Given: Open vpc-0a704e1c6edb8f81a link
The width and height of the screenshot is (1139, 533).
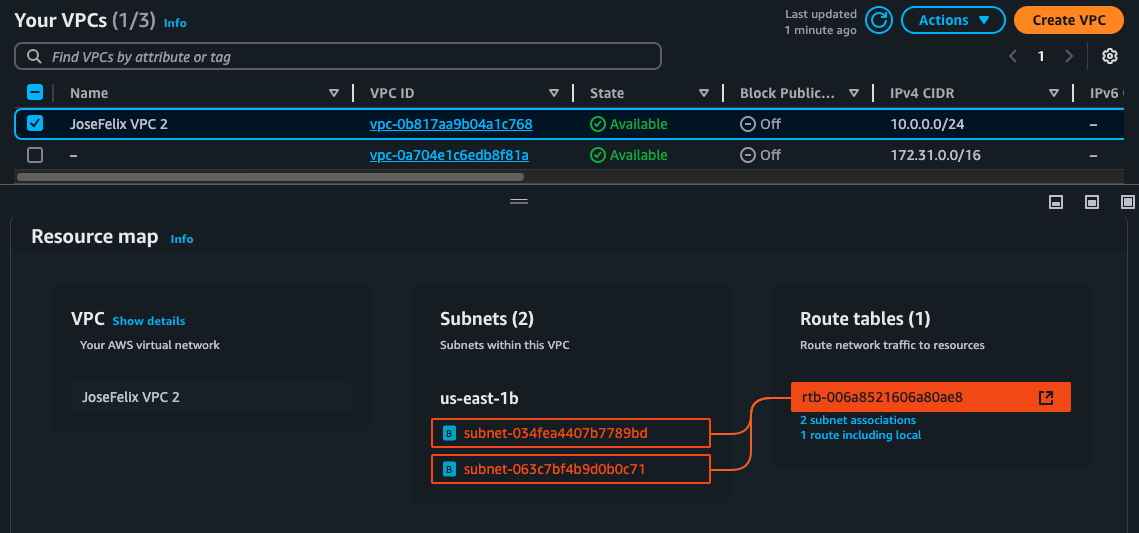Looking at the screenshot, I should click(449, 155).
